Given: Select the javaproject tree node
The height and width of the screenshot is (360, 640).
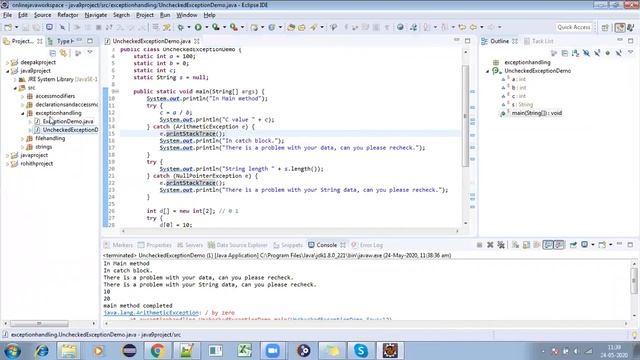Looking at the screenshot, I should tap(34, 155).
